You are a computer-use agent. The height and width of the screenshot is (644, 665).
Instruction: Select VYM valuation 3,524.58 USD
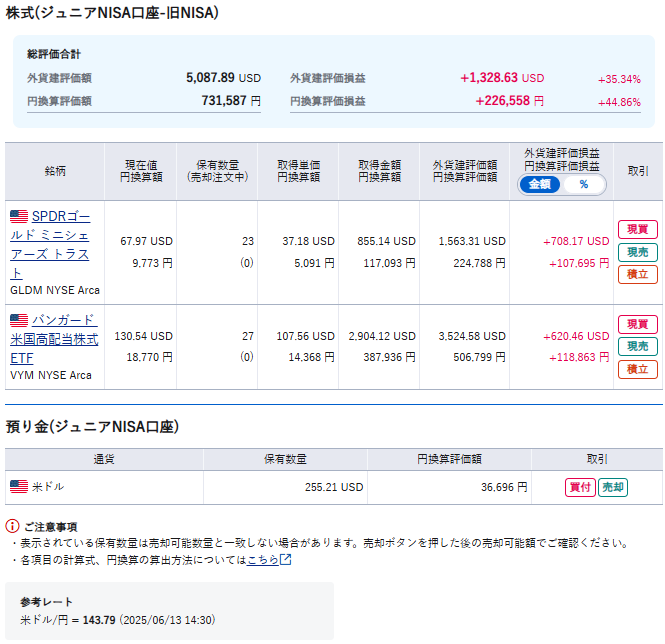tap(472, 336)
